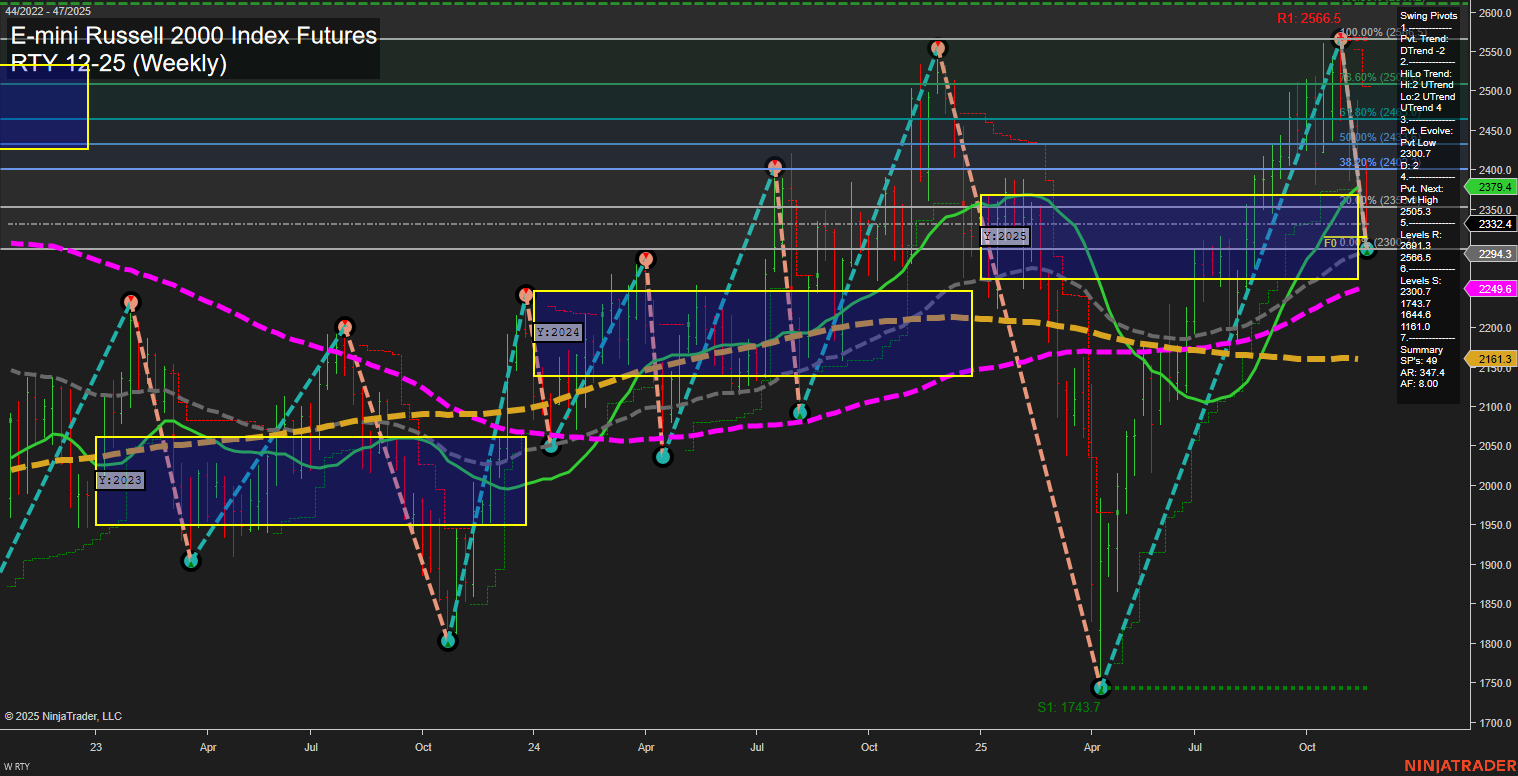Click the Y:2023 yearly range label
Viewport: 1518px width, 776px height.
coord(121,481)
